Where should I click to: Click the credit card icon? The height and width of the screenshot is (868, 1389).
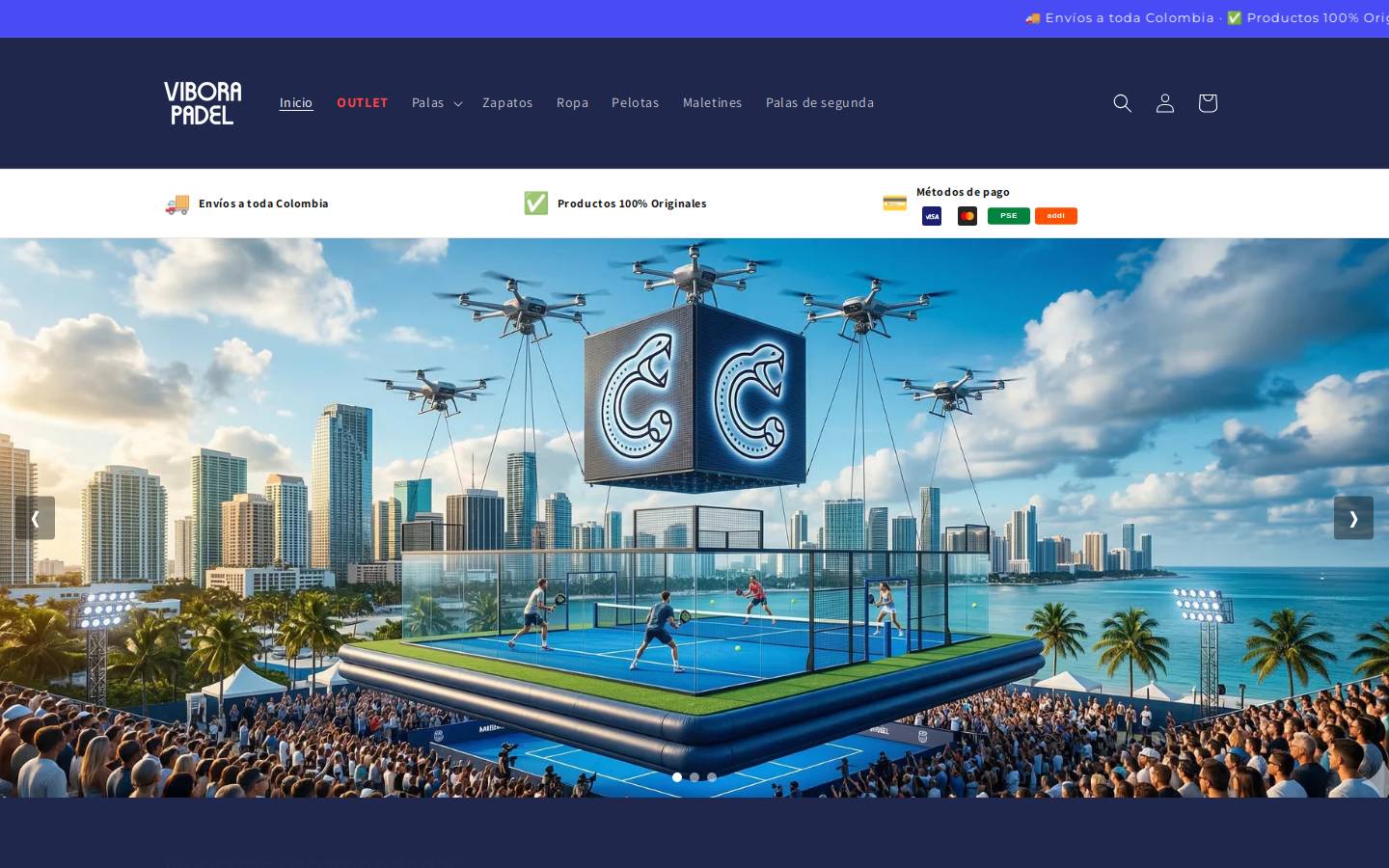(x=895, y=203)
